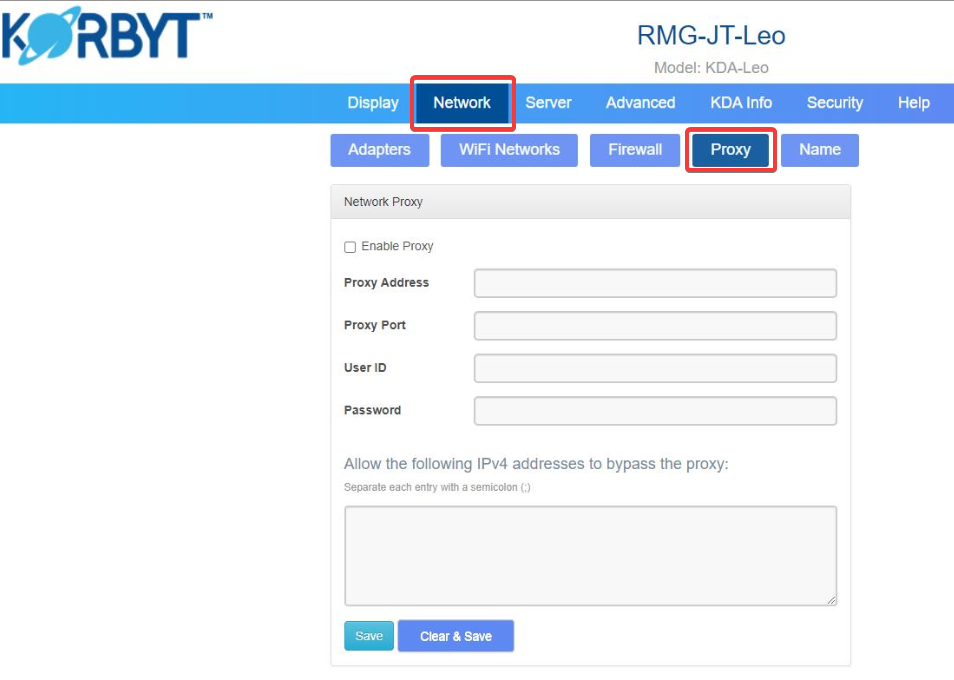Switch to the Security menu
954x680 pixels.
(834, 103)
